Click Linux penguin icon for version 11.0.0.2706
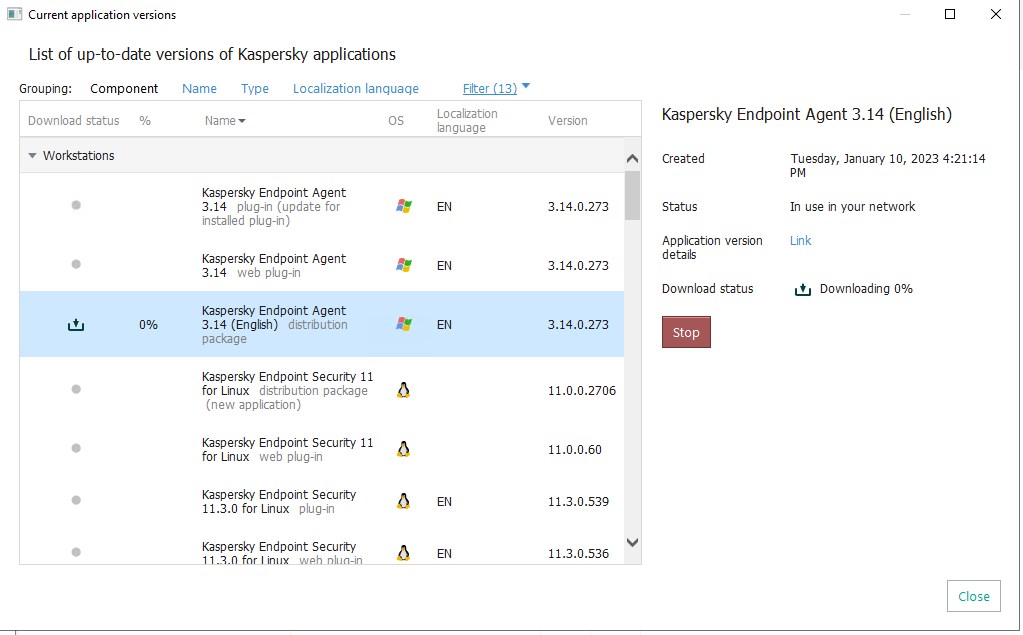Viewport: 1023px width, 635px height. click(x=404, y=390)
